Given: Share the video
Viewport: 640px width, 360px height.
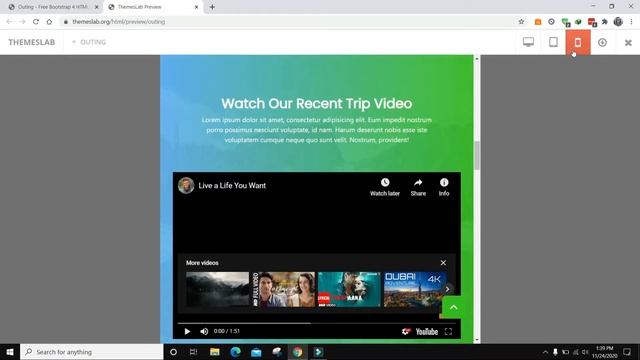Looking at the screenshot, I should click(418, 187).
